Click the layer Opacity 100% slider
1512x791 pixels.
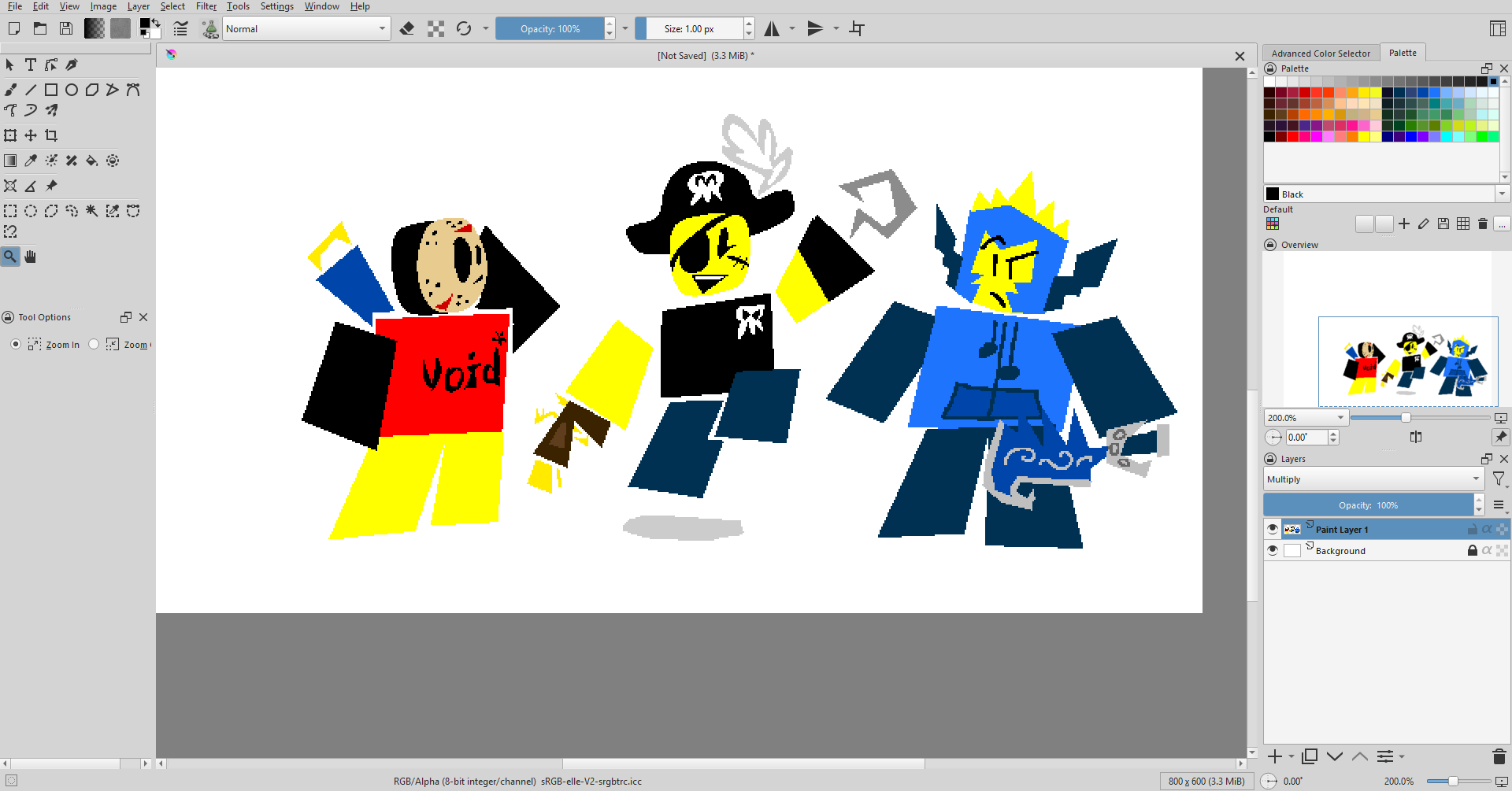(1368, 505)
